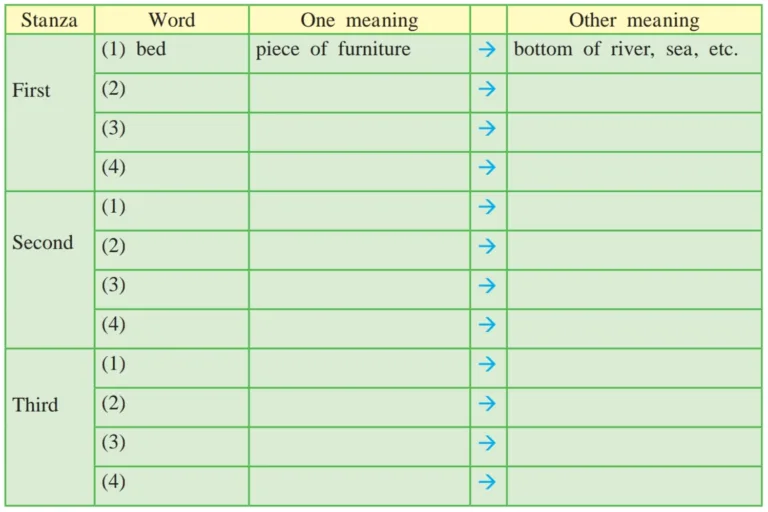The width and height of the screenshot is (768, 512).
Task: Click the "Other meaning" column header
Action: [634, 21]
